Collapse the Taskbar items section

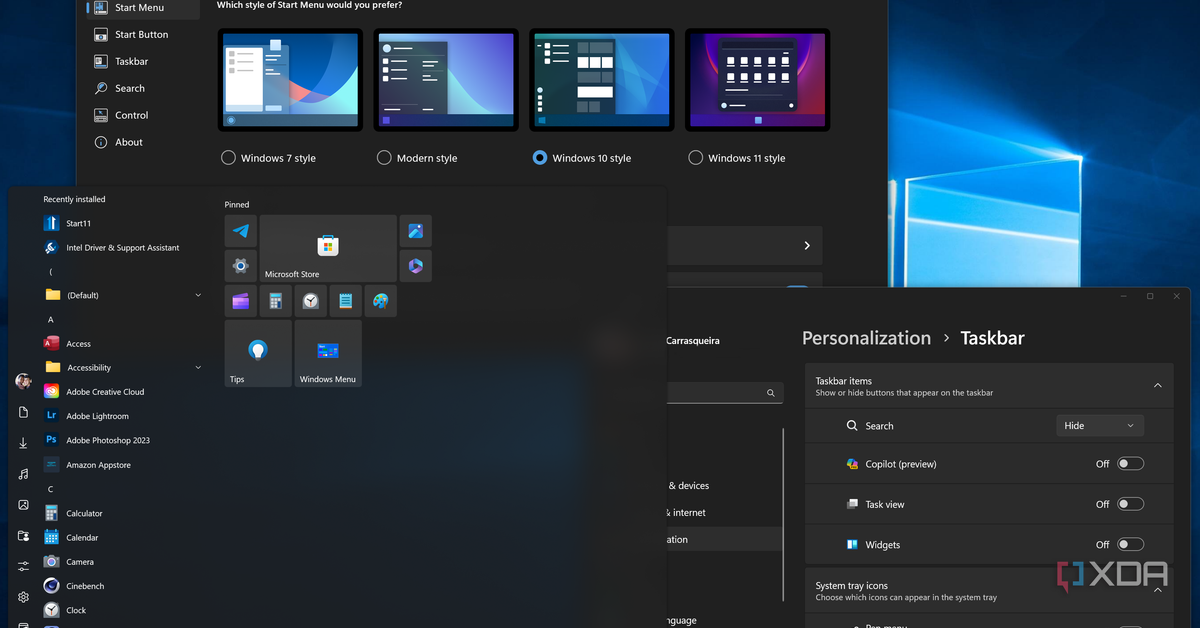coord(1157,385)
